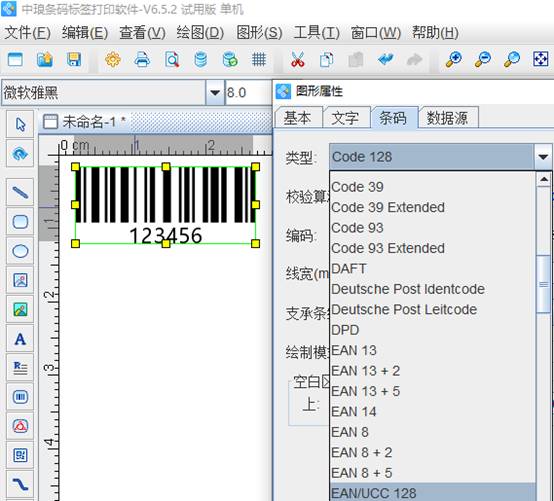Choose EAN 13 + 2 option
The height and width of the screenshot is (501, 554).
pyautogui.click(x=433, y=371)
